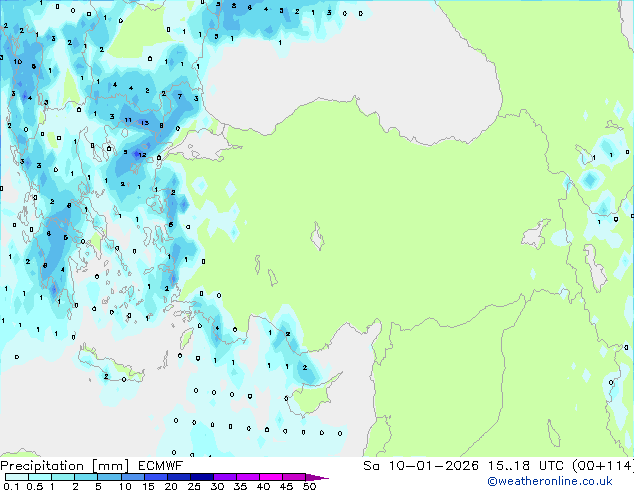
Task: Click the legend scale label "45"
Action: pos(286,486)
